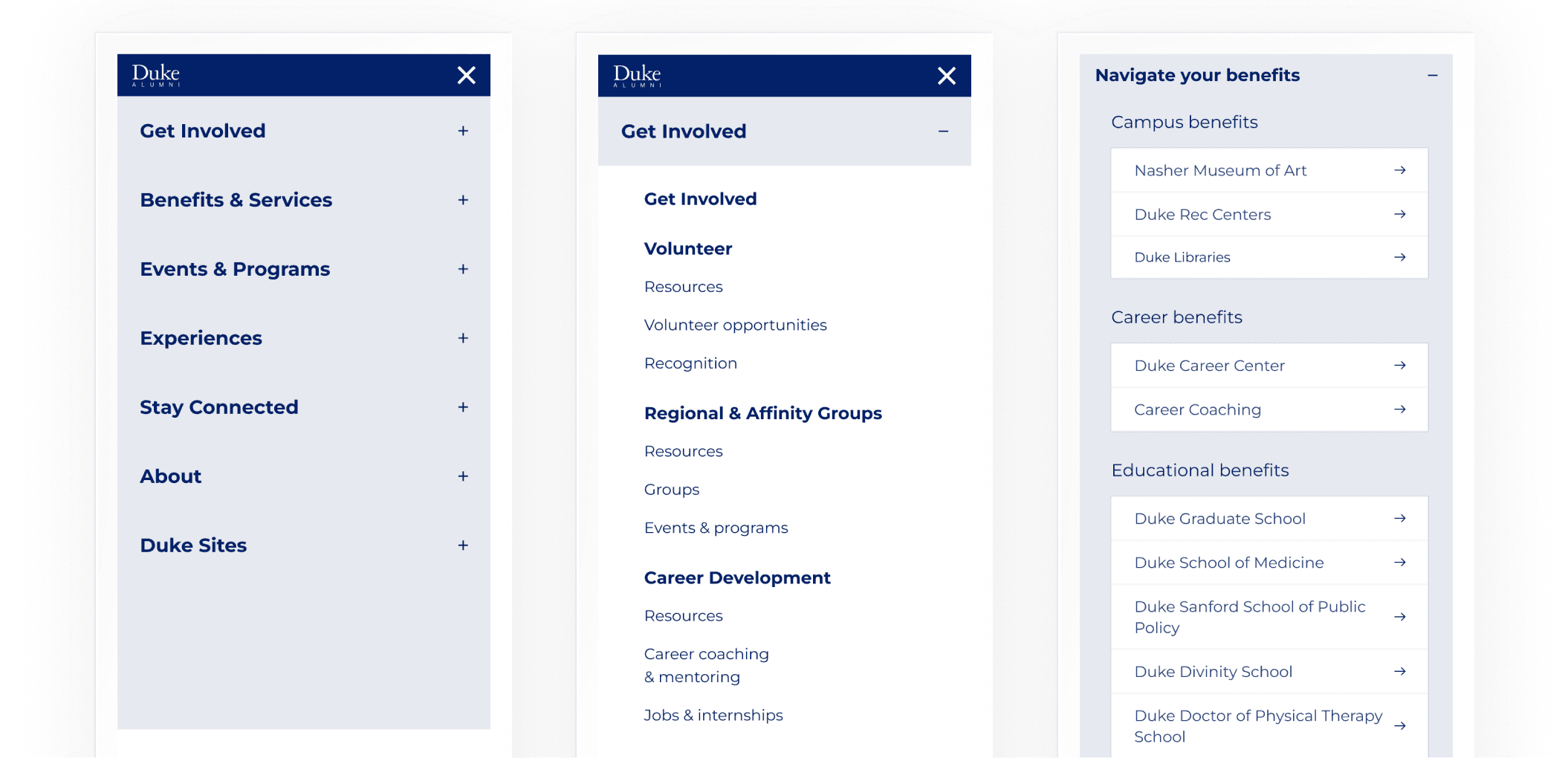Click Navigate your benefits heading

point(1197,75)
